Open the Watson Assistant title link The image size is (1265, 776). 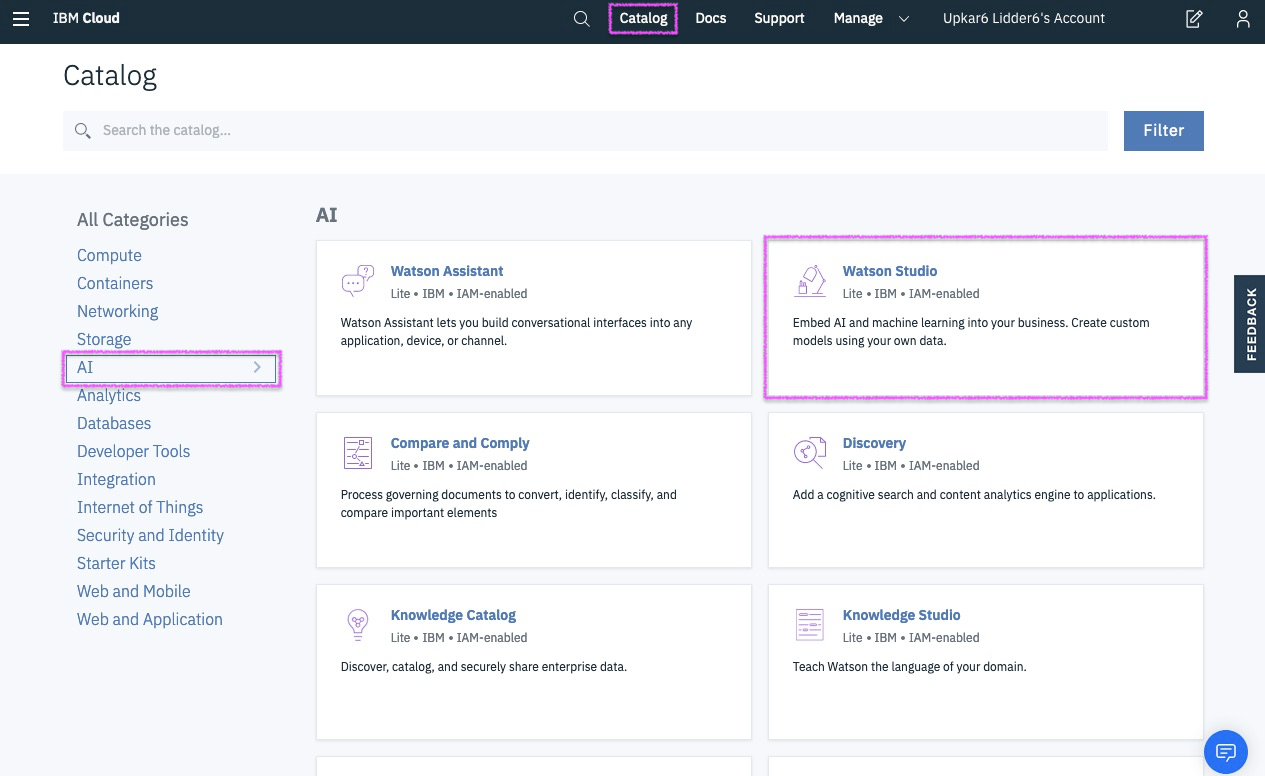point(447,271)
